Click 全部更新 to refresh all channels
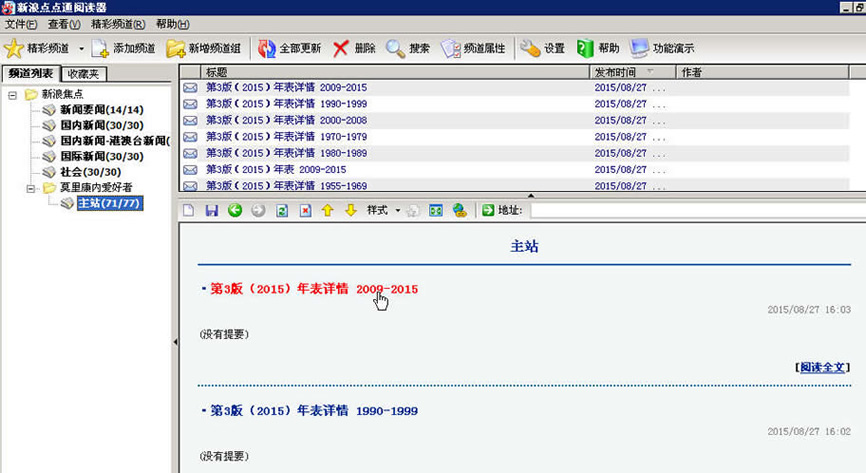866x473 pixels. (x=289, y=49)
